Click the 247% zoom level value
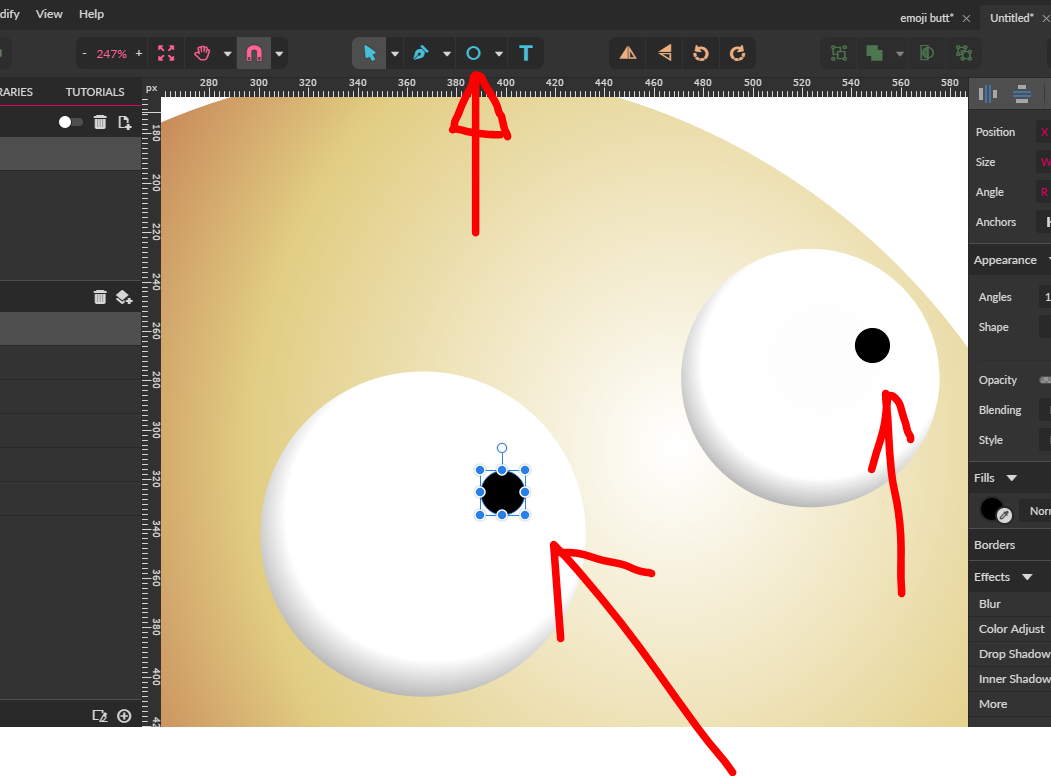Image resolution: width=1051 pixels, height=776 pixels. (x=111, y=54)
